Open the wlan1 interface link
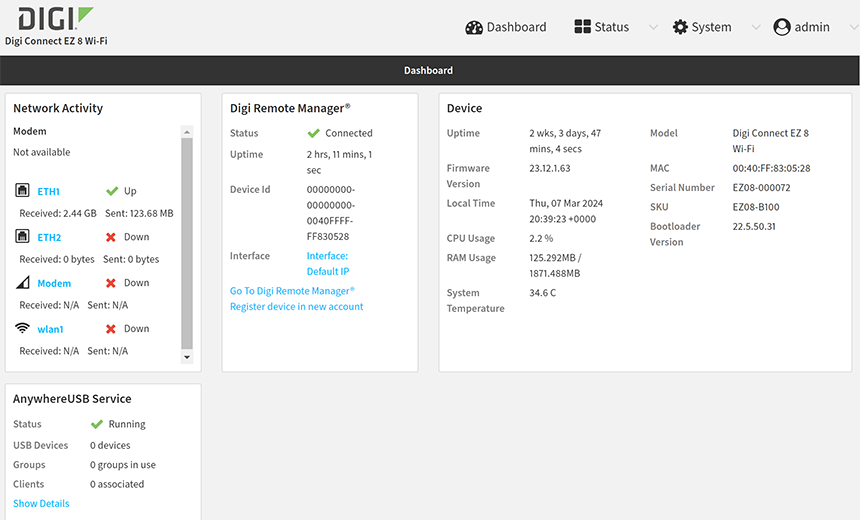Image resolution: width=860 pixels, height=520 pixels. 50,329
